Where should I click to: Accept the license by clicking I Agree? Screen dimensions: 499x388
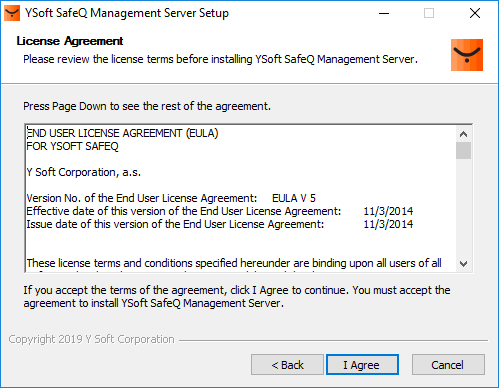[x=362, y=365]
